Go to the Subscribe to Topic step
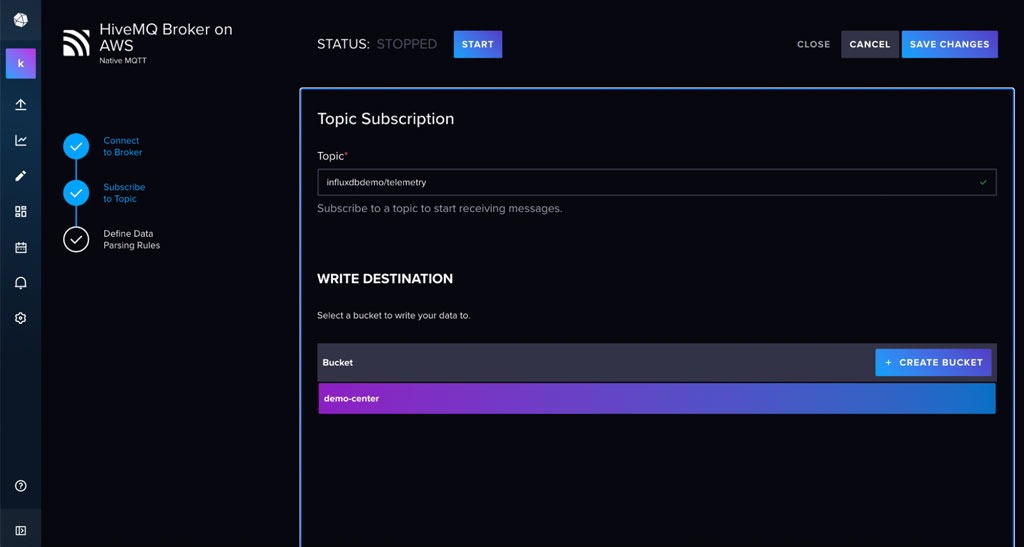Viewport: 1024px width, 547px height. (x=124, y=193)
